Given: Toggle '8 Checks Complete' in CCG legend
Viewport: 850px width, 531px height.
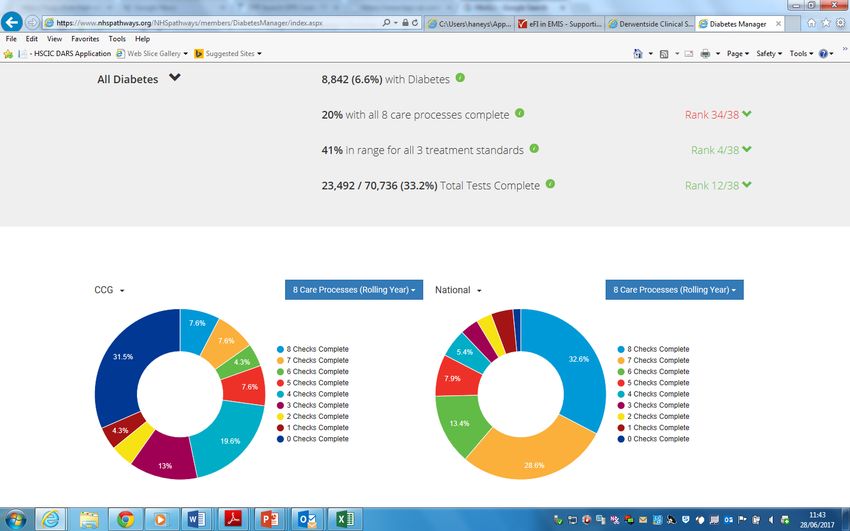Looking at the screenshot, I should pos(313,349).
